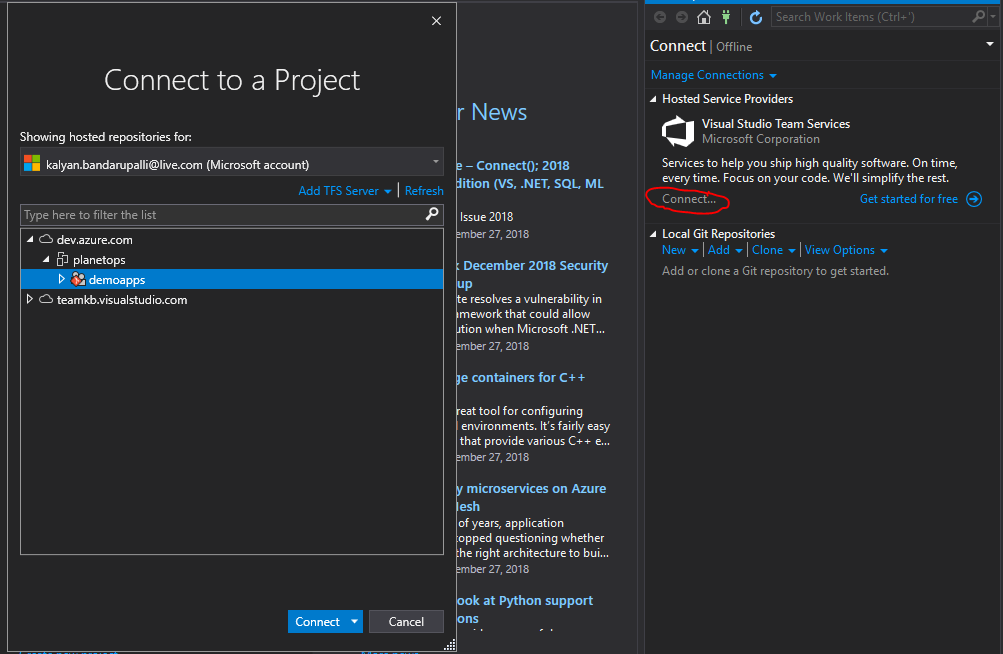Screen dimensions: 1003x654
Task: Open the Connect page title dropdown arrow
Action: (x=990, y=44)
